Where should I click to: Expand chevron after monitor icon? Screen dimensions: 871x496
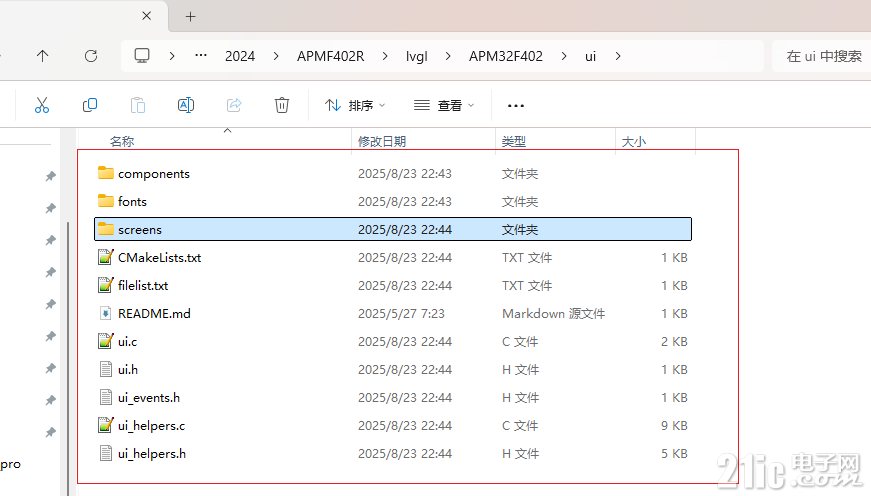(x=172, y=56)
